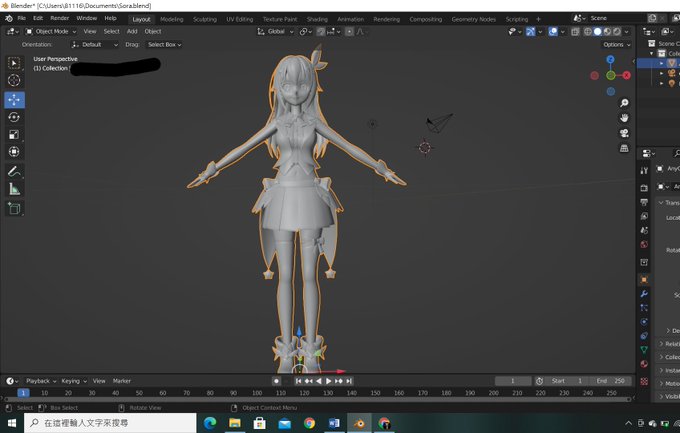680x433 pixels.
Task: Switch perspective/orthographic grid icon
Action: point(624,148)
